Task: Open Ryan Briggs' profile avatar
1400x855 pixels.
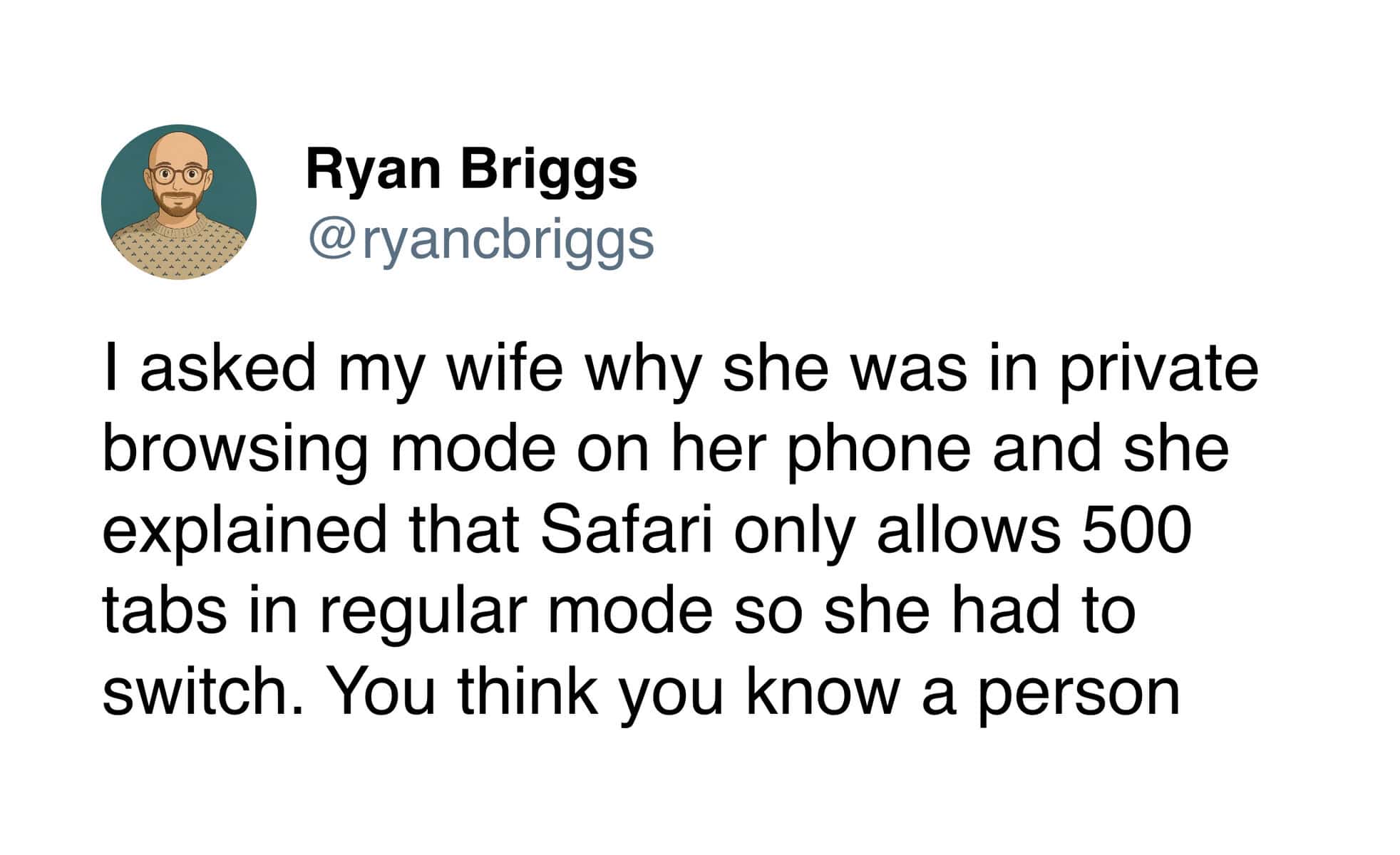Action: pyautogui.click(x=179, y=202)
